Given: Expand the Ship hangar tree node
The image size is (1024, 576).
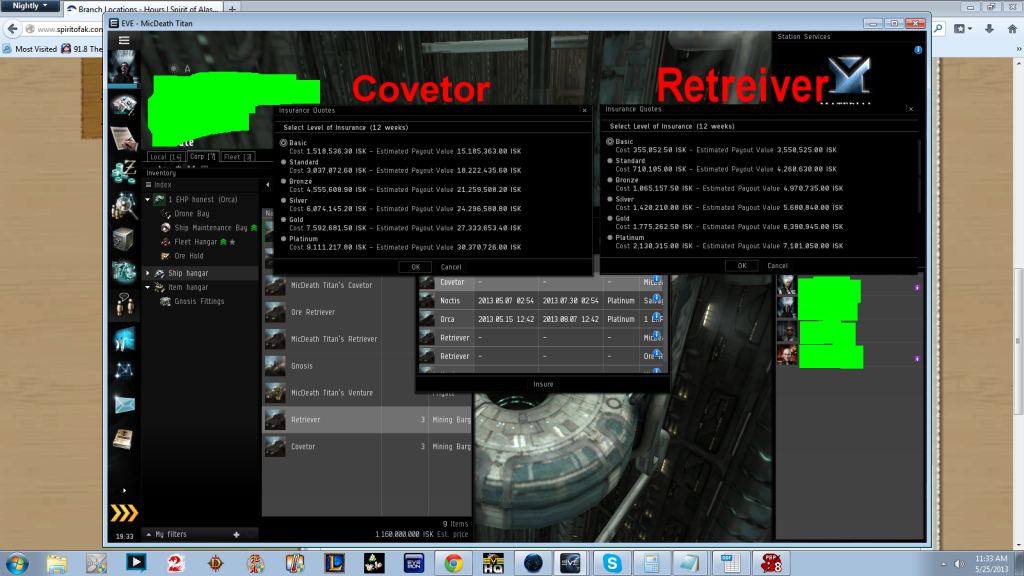Looking at the screenshot, I should [x=148, y=273].
